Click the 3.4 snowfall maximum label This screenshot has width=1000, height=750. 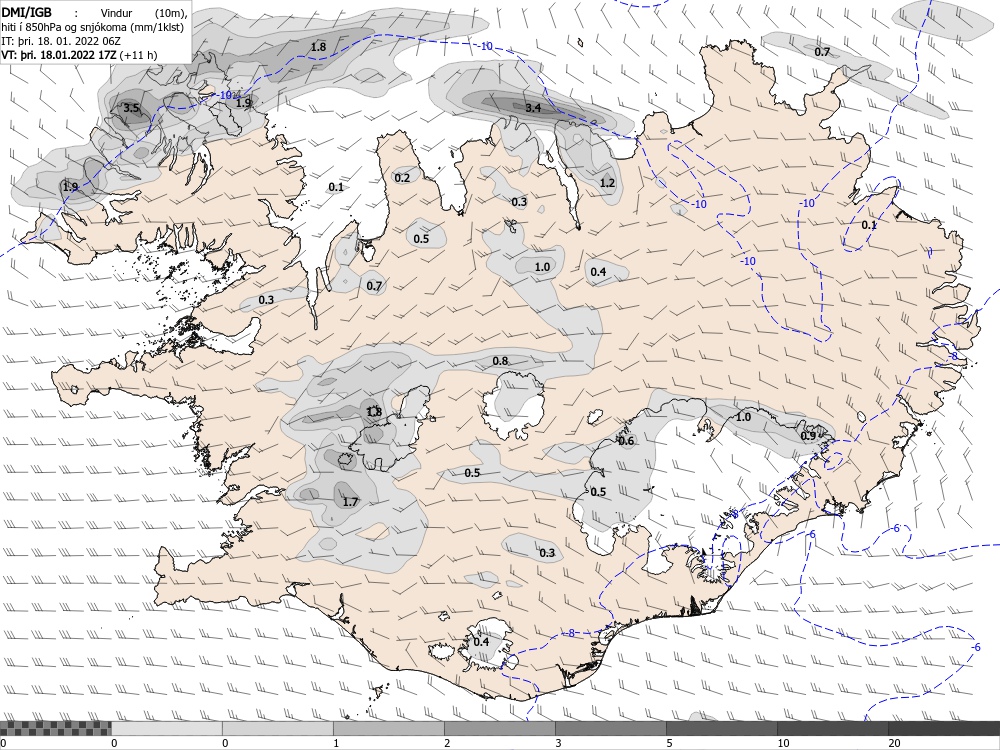[533, 108]
